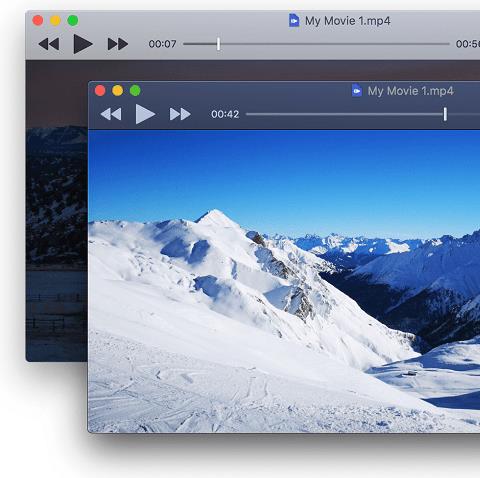Click the 00:42 elapsed time label
480x478 pixels.
225,114
